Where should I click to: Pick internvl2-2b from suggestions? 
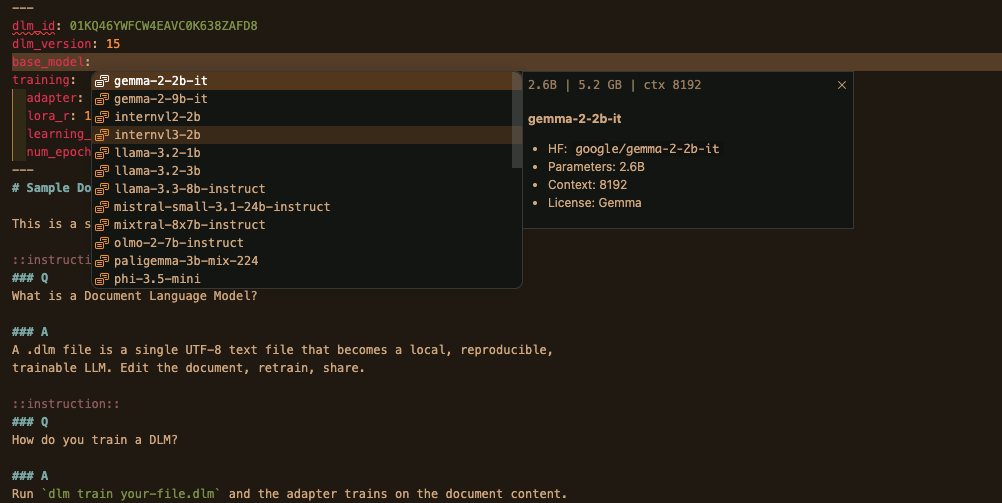click(x=302, y=117)
